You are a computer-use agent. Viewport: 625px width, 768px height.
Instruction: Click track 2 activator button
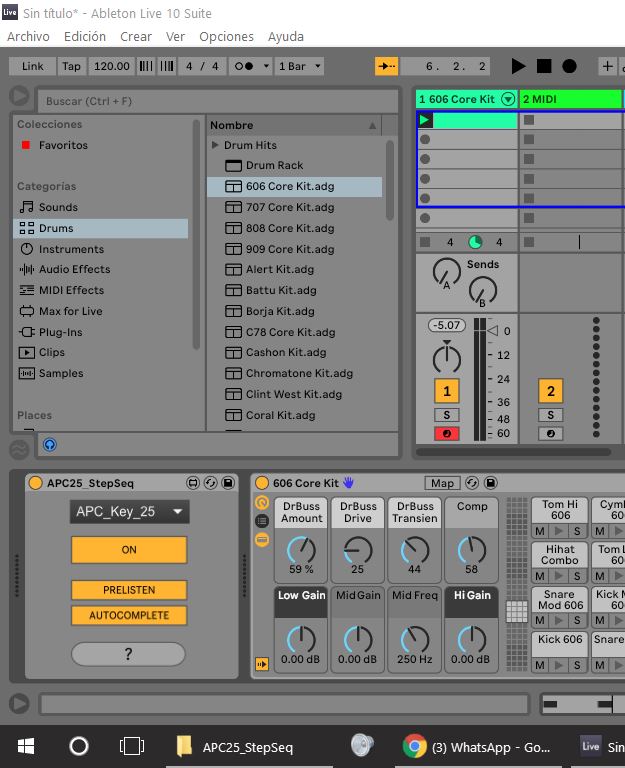(551, 391)
